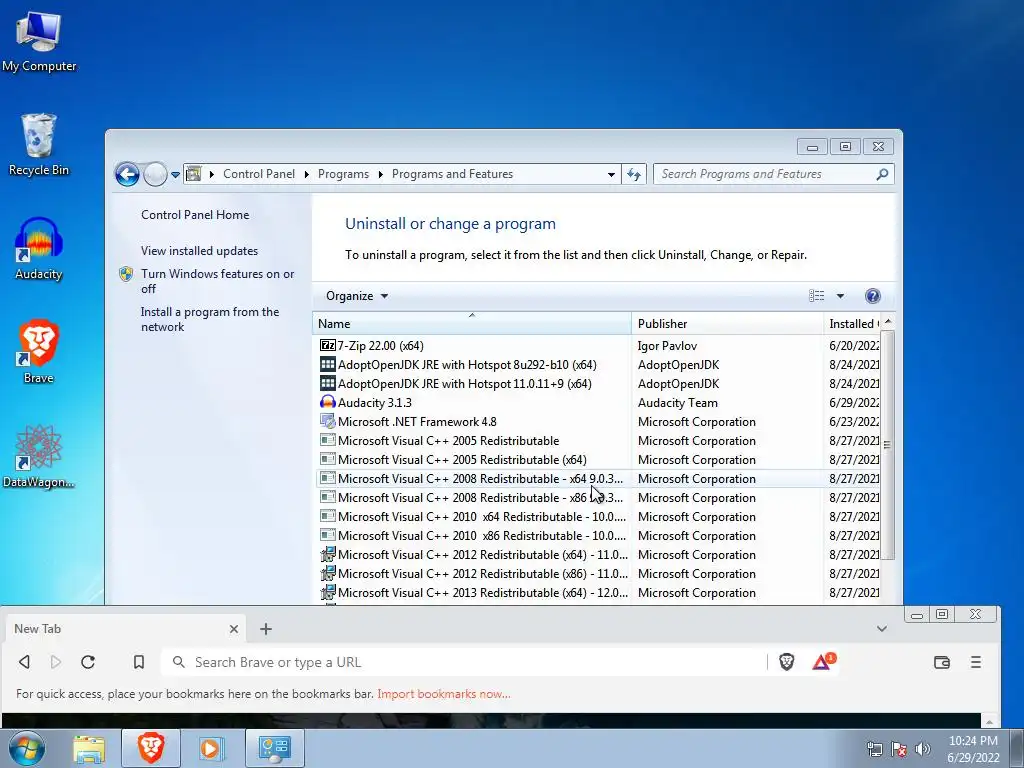The width and height of the screenshot is (1024, 768).
Task: Click Import bookmarks now link
Action: pos(443,694)
